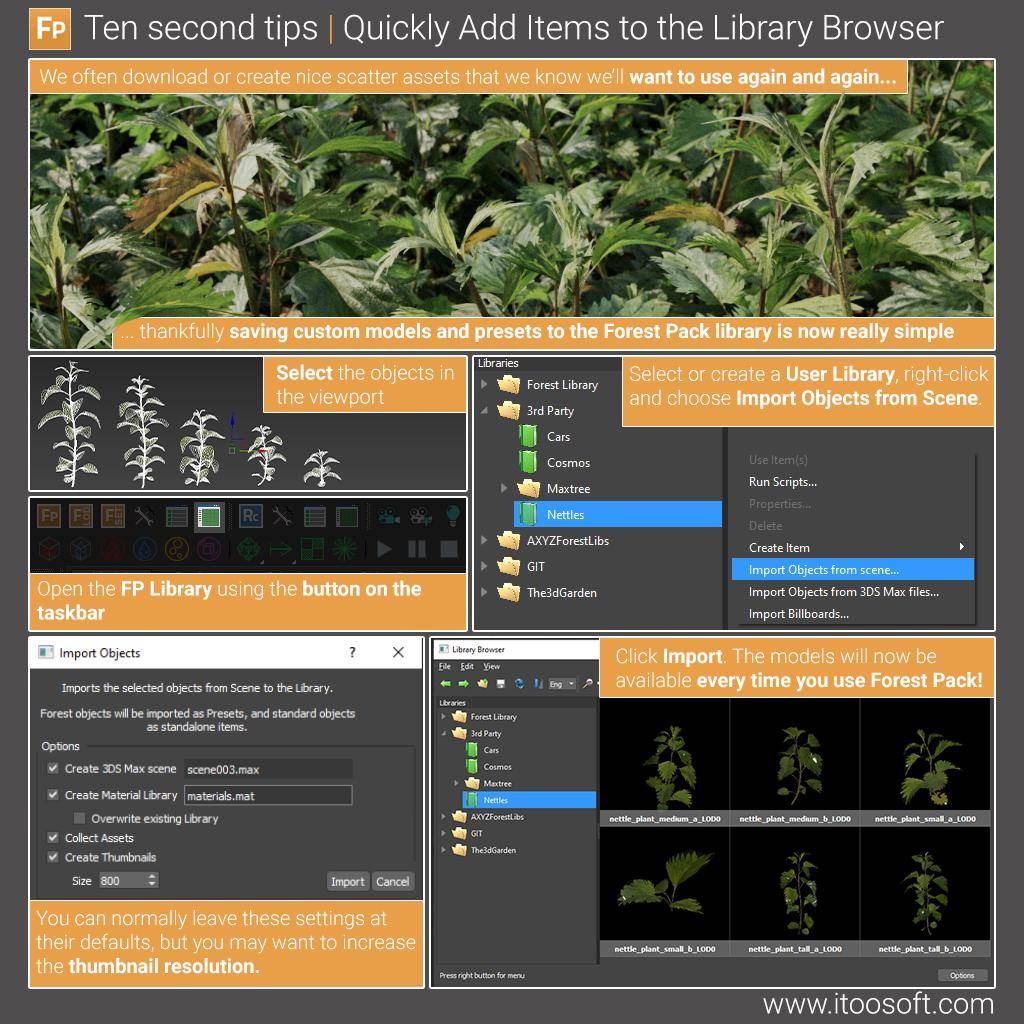Click the RailClone Rc toolbar icon

coord(251,516)
